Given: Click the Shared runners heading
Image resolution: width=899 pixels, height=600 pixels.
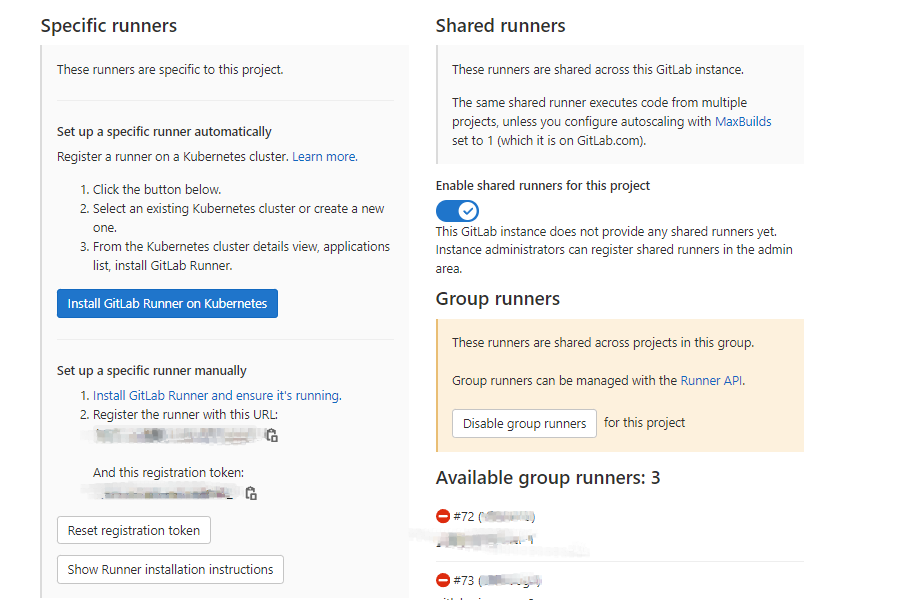Looking at the screenshot, I should coord(501,26).
